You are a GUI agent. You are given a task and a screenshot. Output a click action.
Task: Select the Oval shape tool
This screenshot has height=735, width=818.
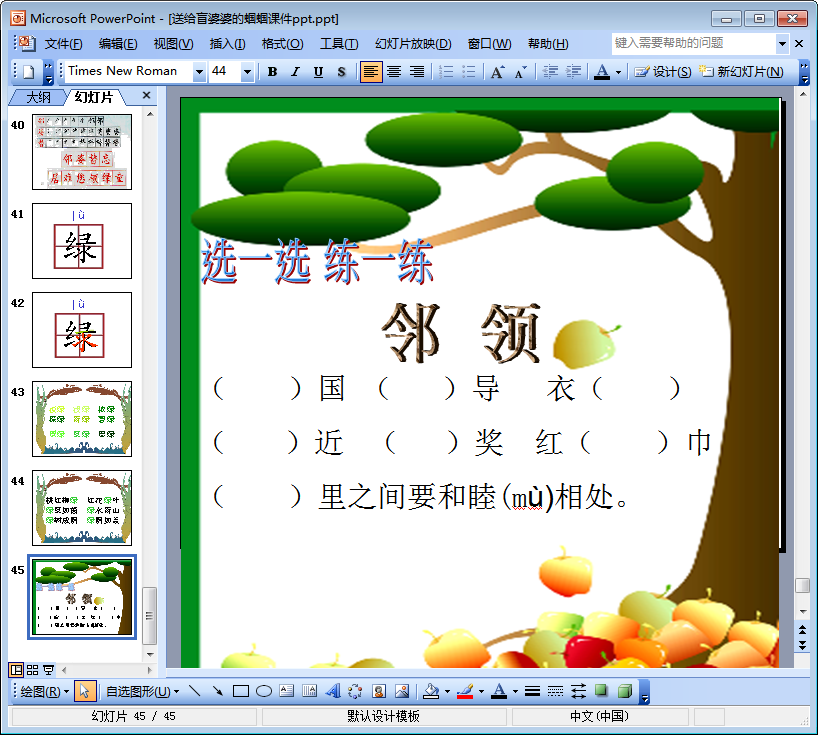coord(264,691)
